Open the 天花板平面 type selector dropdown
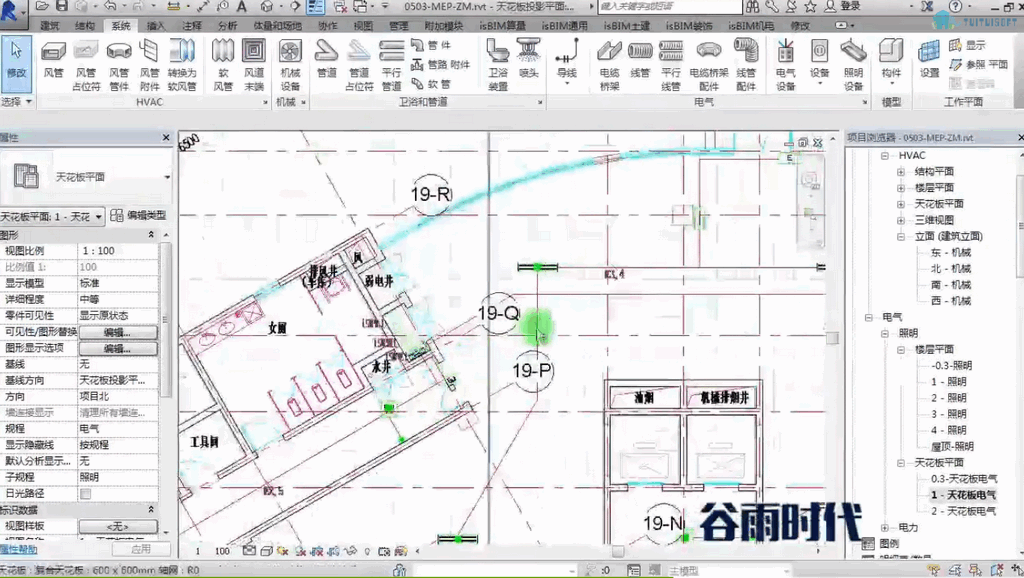The image size is (1024, 578). 167,177
